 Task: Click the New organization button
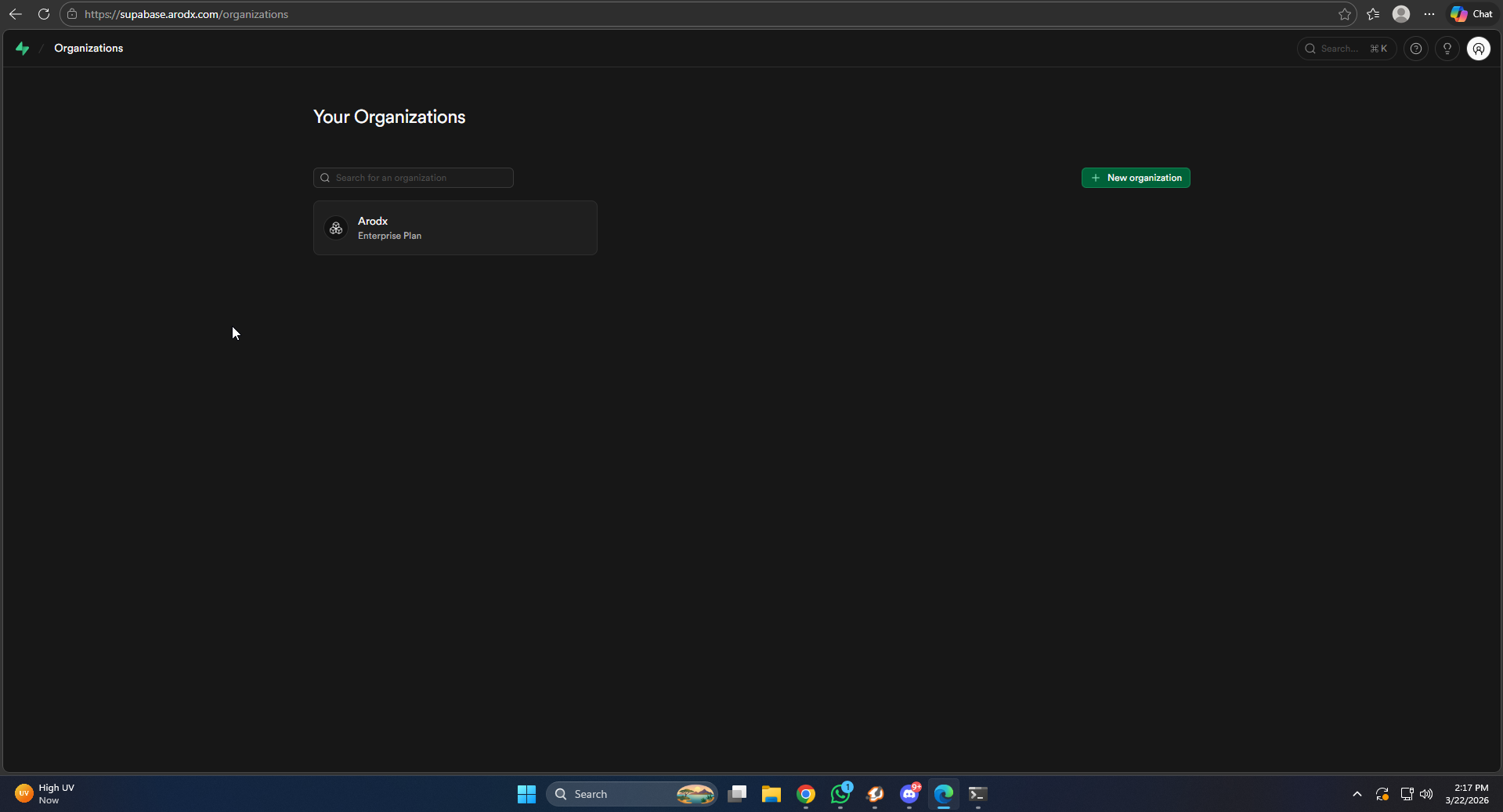point(1136,178)
